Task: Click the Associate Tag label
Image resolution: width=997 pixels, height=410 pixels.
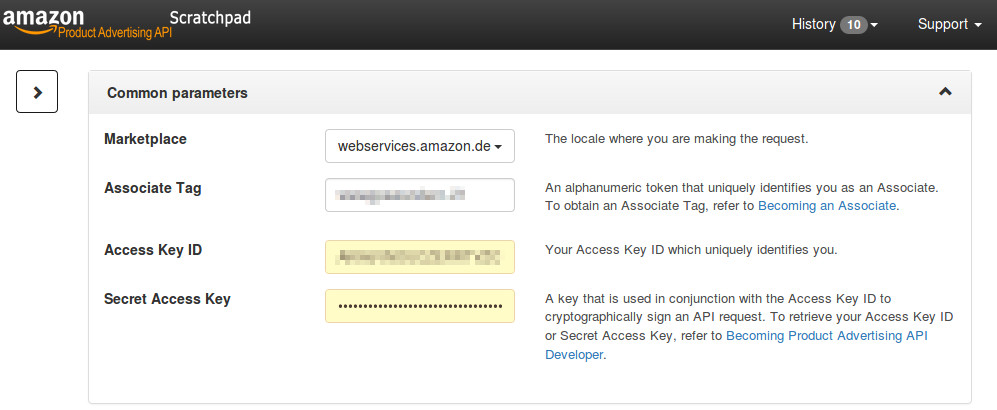Action: (153, 188)
